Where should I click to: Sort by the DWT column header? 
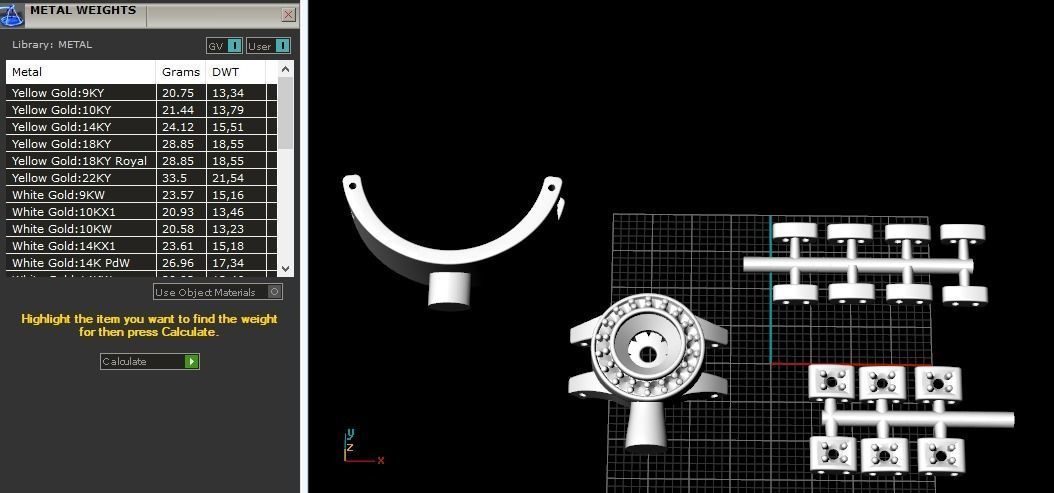pyautogui.click(x=236, y=72)
